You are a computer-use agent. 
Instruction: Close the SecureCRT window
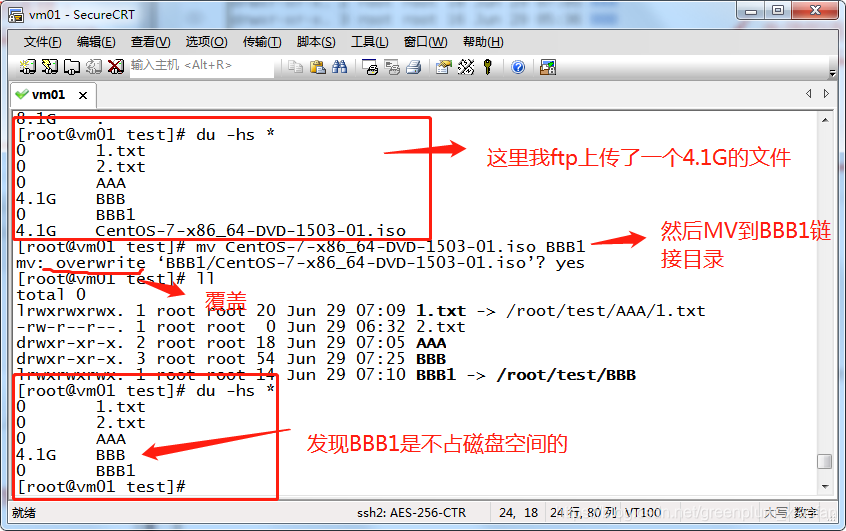[815, 11]
